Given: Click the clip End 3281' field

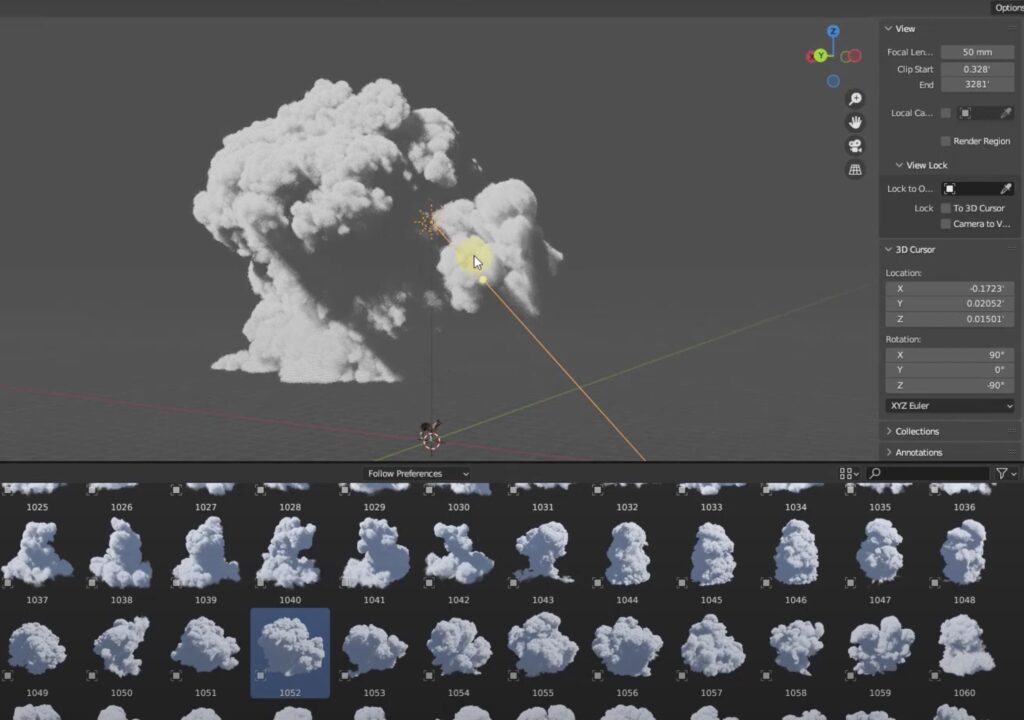Looking at the screenshot, I should point(977,84).
